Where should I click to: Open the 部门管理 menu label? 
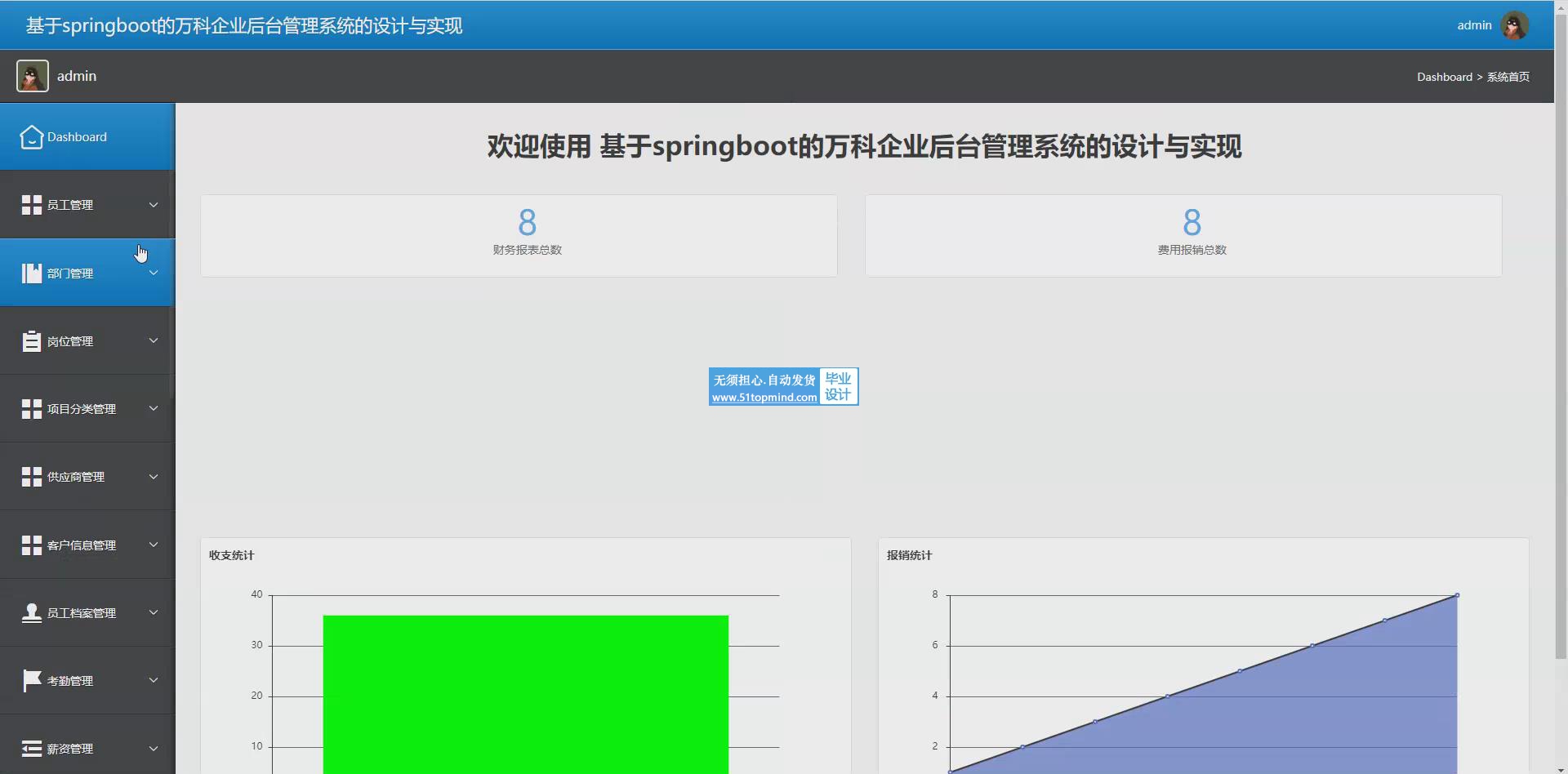point(70,274)
